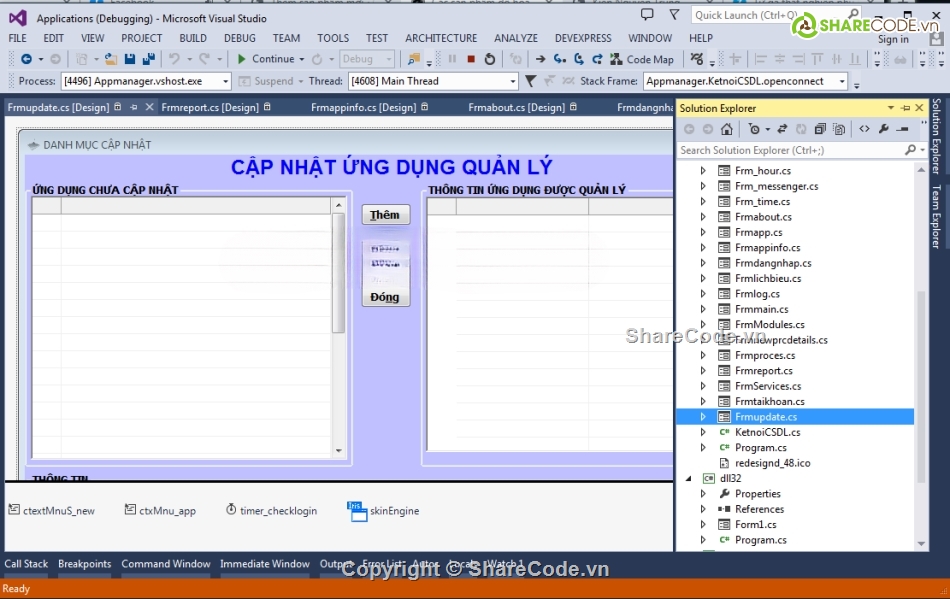Click the View Code icon in Solution Explorer

865,129
